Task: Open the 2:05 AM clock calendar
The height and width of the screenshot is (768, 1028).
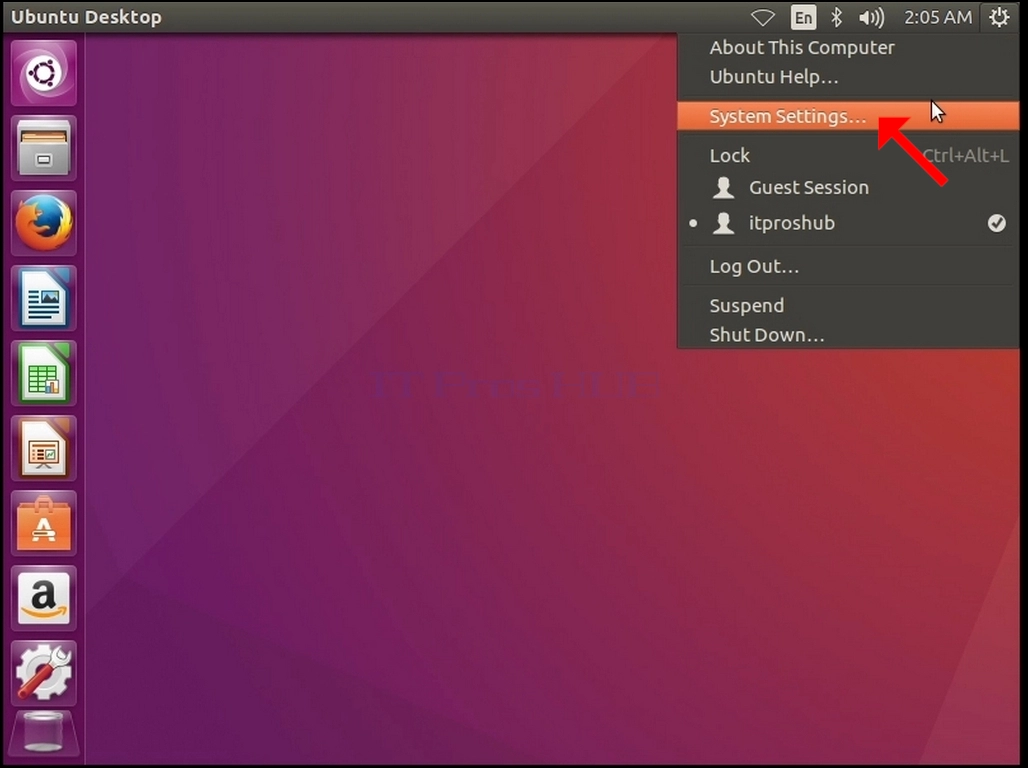Action: tap(938, 17)
